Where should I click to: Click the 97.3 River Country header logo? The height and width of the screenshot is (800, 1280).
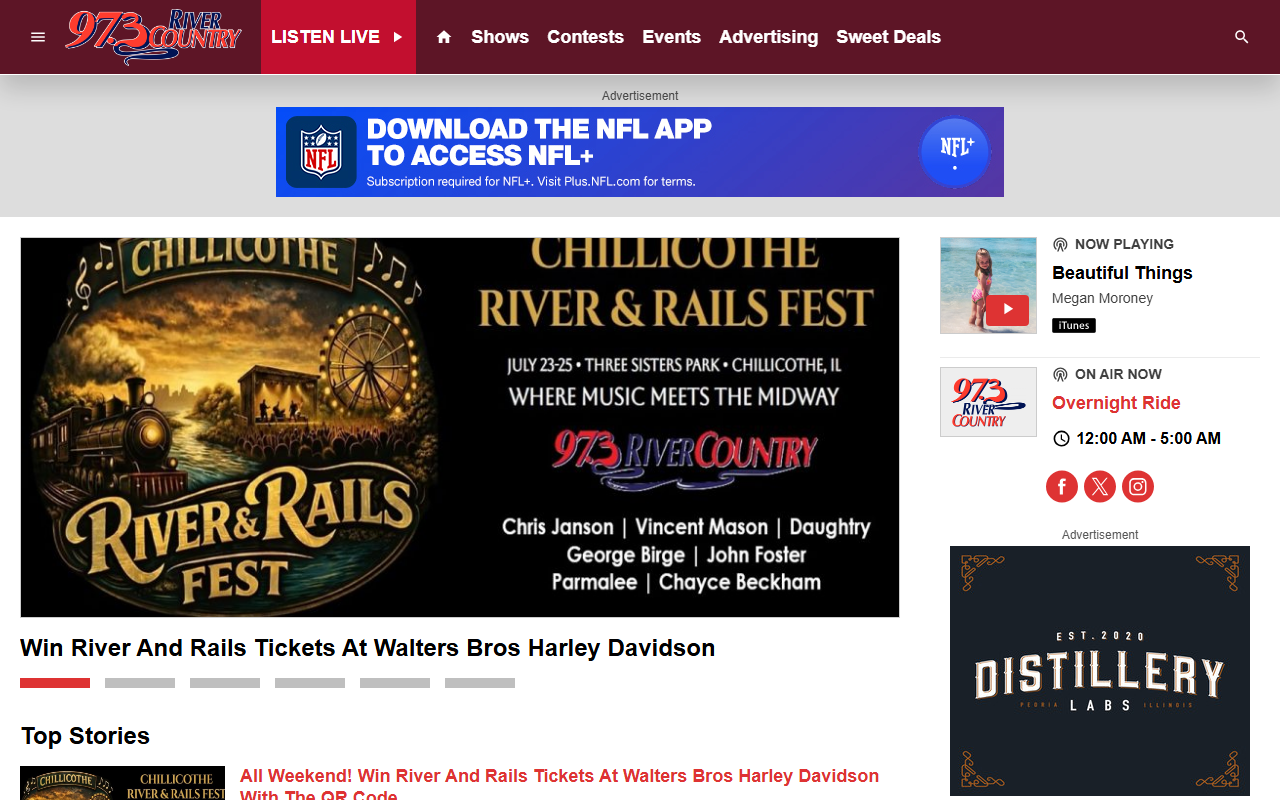pyautogui.click(x=154, y=37)
